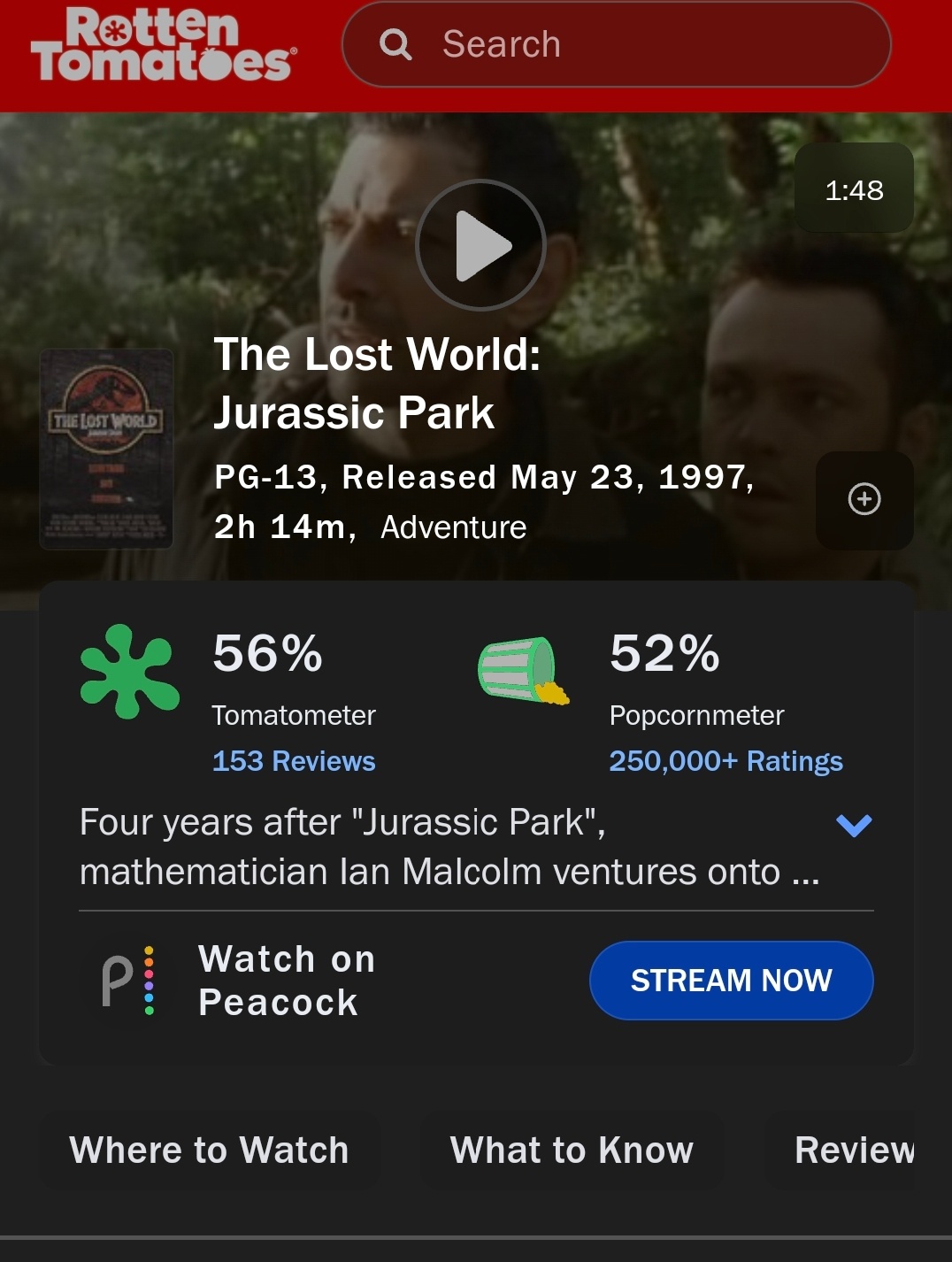Viewport: 952px width, 1262px height.
Task: Add movie to watchlist plus icon
Action: click(864, 500)
